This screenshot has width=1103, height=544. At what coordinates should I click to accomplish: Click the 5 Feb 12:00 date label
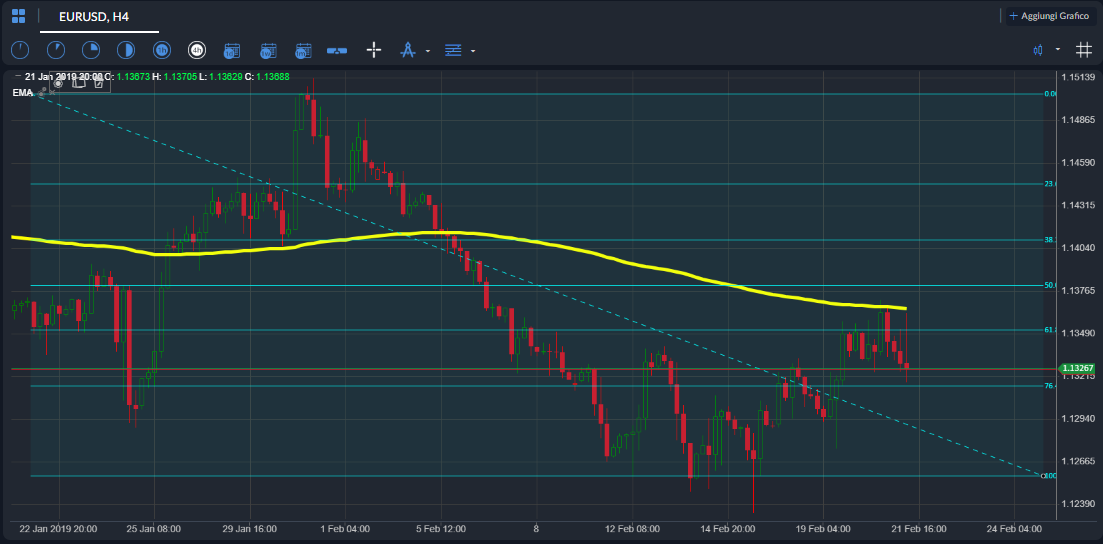441,529
